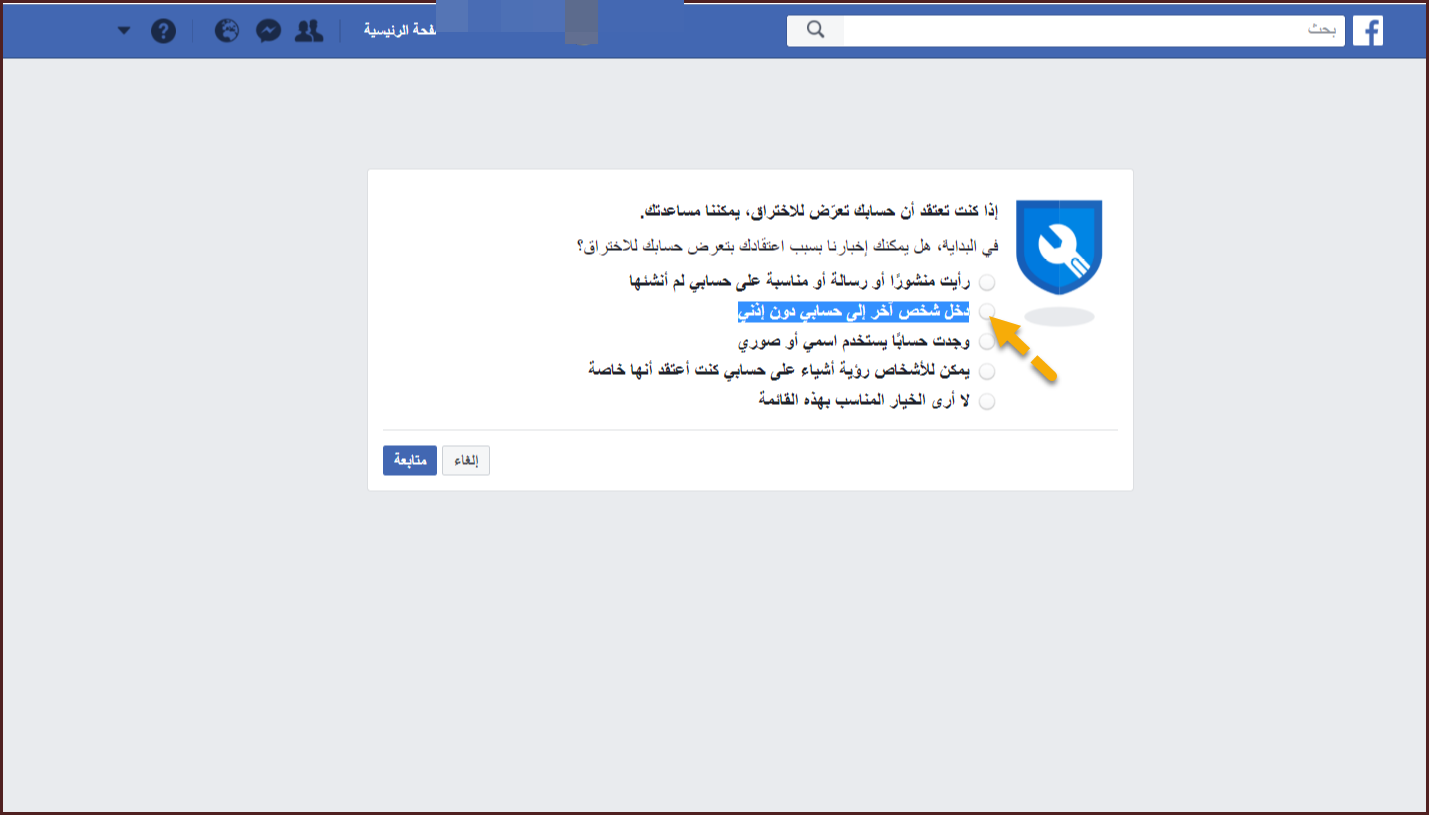Select 'رأيت منشورًا أو رسالة' radio option
Viewport: 1429px width, 815px height.
tap(987, 283)
